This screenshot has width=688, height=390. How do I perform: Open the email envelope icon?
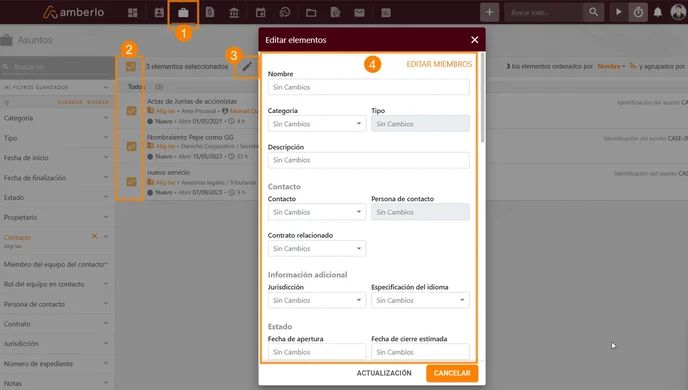[x=359, y=13]
